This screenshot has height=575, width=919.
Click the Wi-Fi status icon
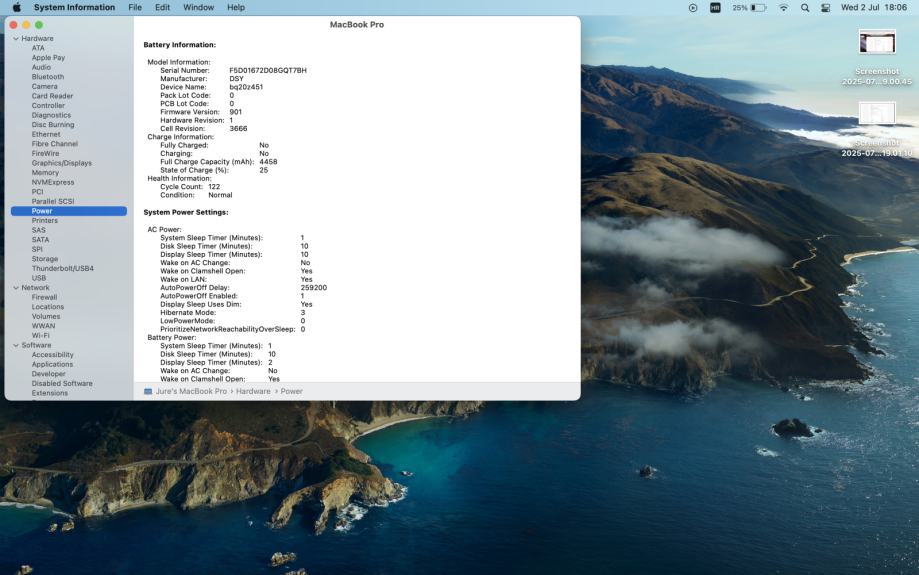[783, 7]
